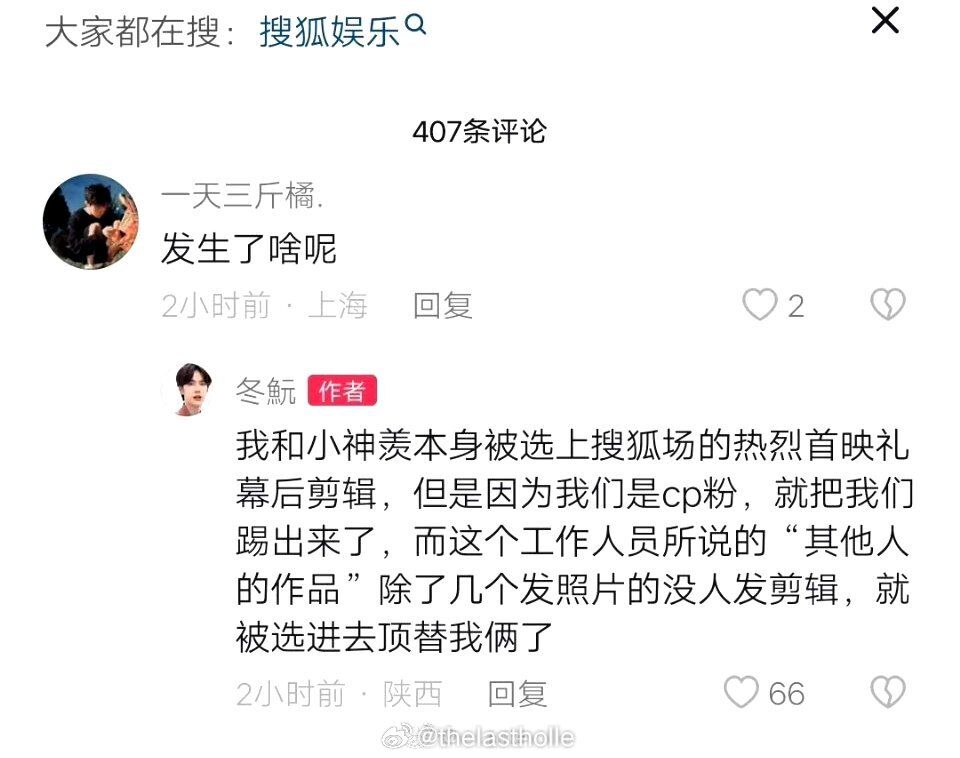The width and height of the screenshot is (960, 758).
Task: Tap the search magnifier next to 搜狐娱乐
Action: tap(416, 24)
